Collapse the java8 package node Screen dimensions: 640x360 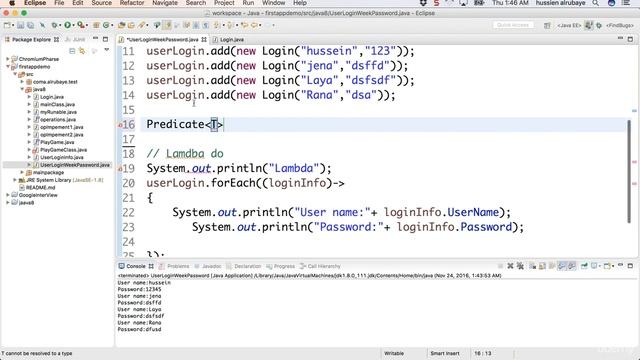(22, 89)
